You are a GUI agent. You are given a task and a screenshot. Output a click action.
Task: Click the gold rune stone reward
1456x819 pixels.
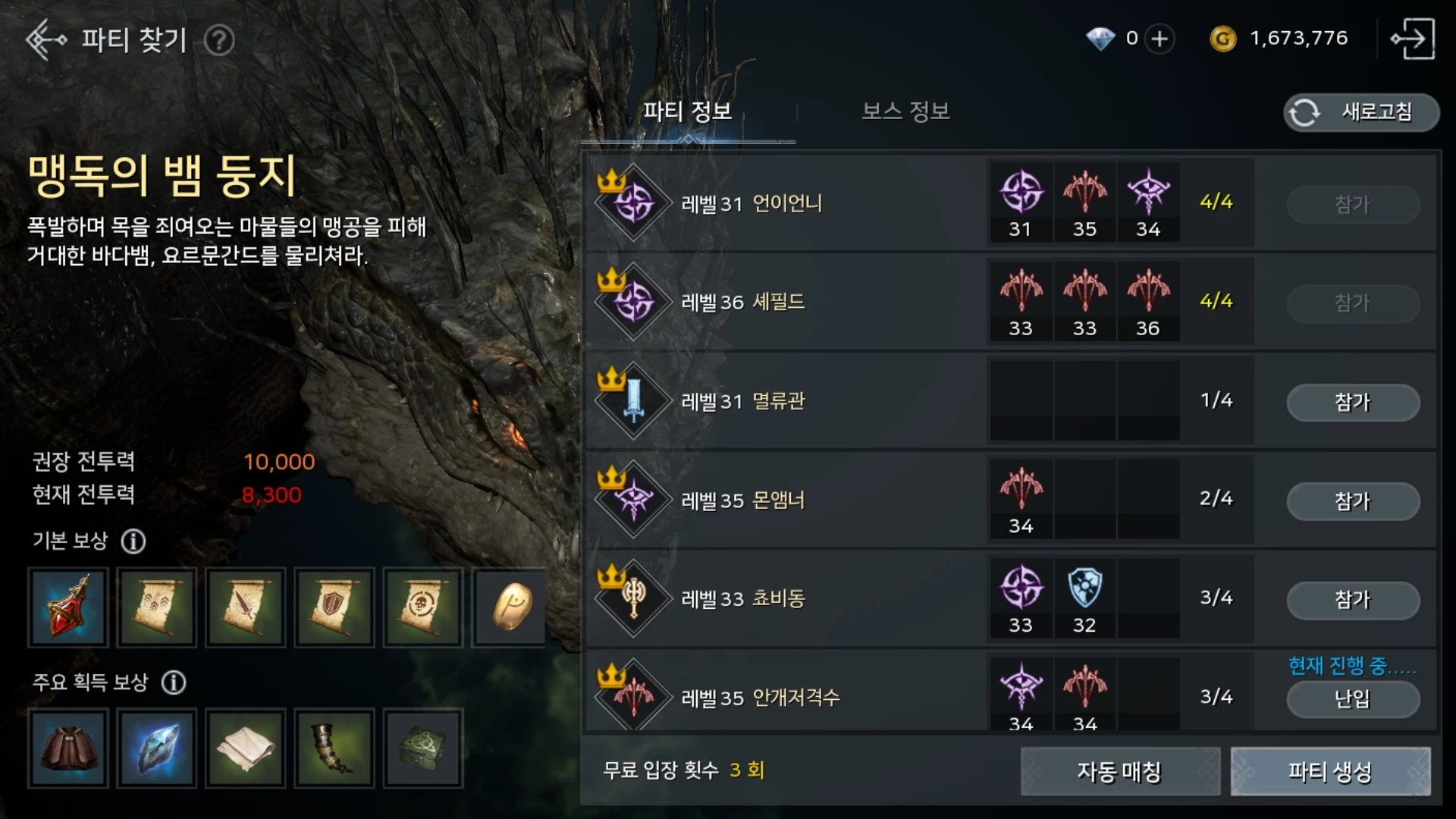click(510, 607)
